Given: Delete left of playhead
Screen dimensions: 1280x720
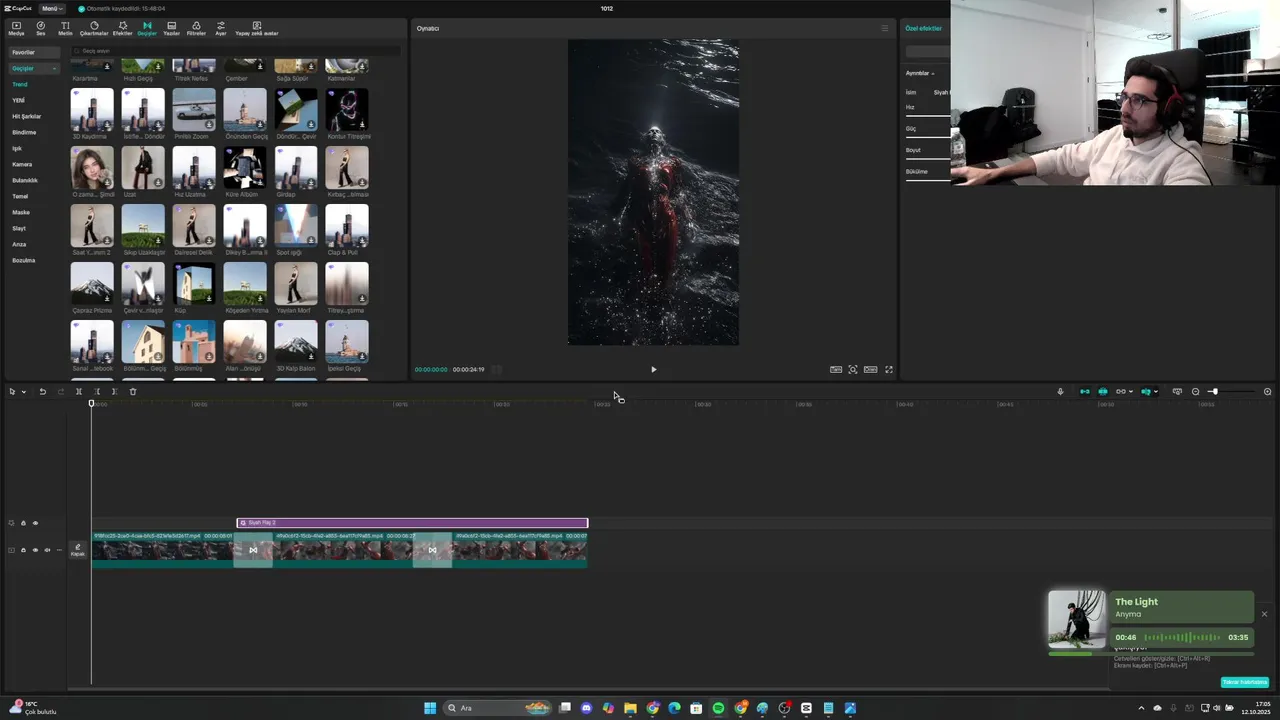Looking at the screenshot, I should [97, 392].
